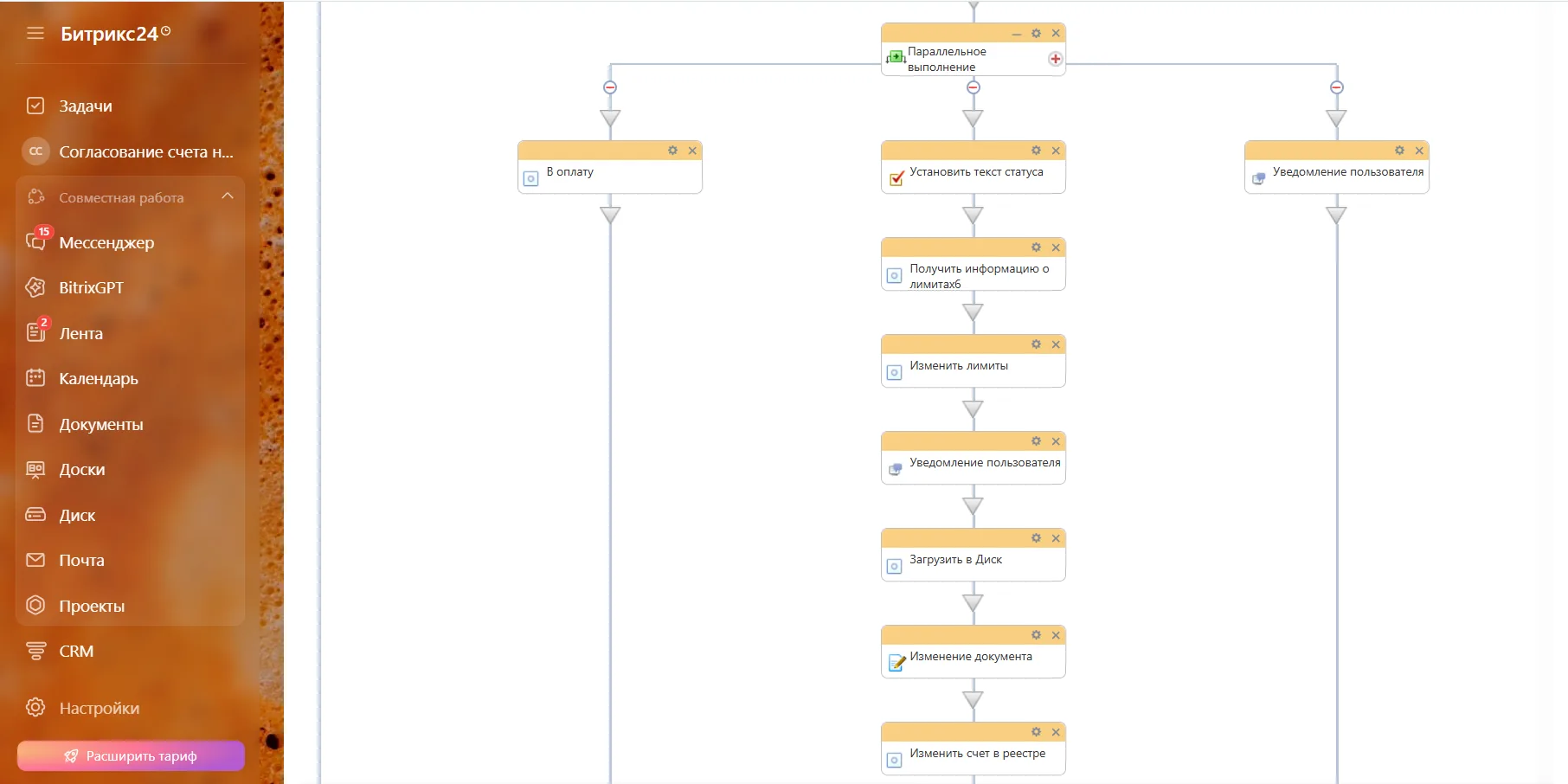Open settings of 'Загрузить в Диск' activity
1568x784 pixels.
click(x=1036, y=538)
